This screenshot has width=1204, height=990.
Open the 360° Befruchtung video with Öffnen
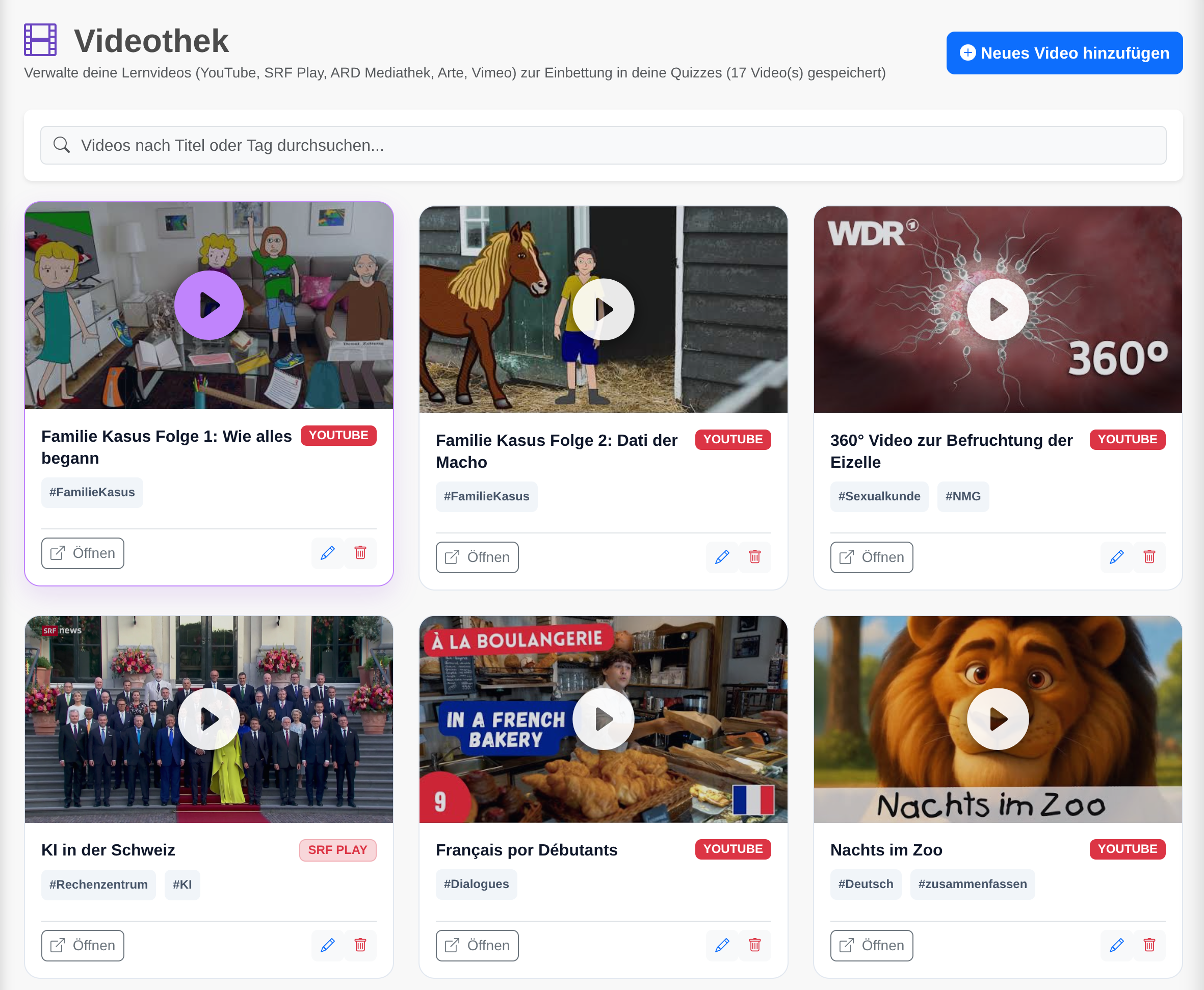pos(871,557)
